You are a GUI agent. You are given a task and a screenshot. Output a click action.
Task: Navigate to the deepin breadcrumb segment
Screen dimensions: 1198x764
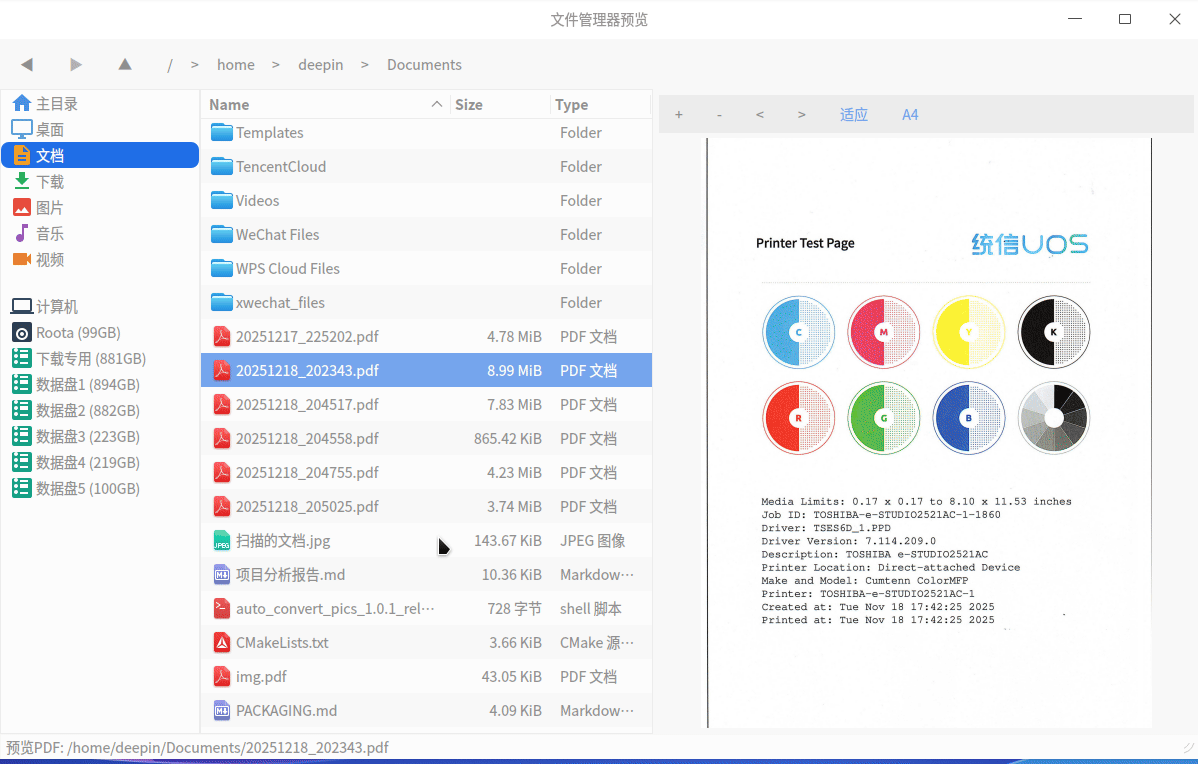click(x=320, y=65)
